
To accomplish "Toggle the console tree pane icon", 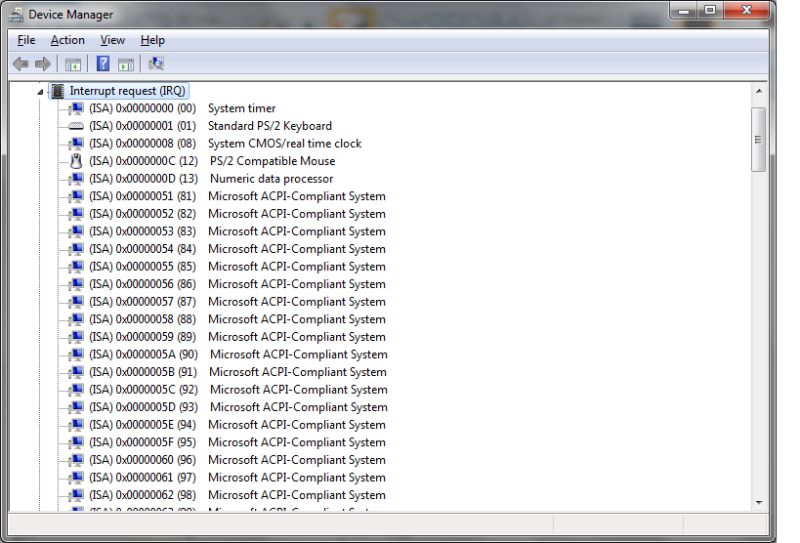I will click(x=73, y=64).
